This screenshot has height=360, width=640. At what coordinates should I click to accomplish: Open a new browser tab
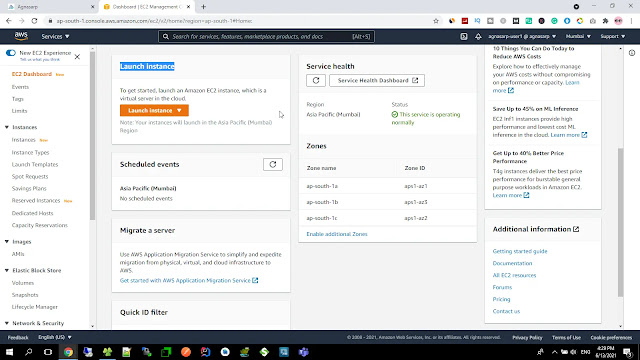pyautogui.click(x=203, y=7)
